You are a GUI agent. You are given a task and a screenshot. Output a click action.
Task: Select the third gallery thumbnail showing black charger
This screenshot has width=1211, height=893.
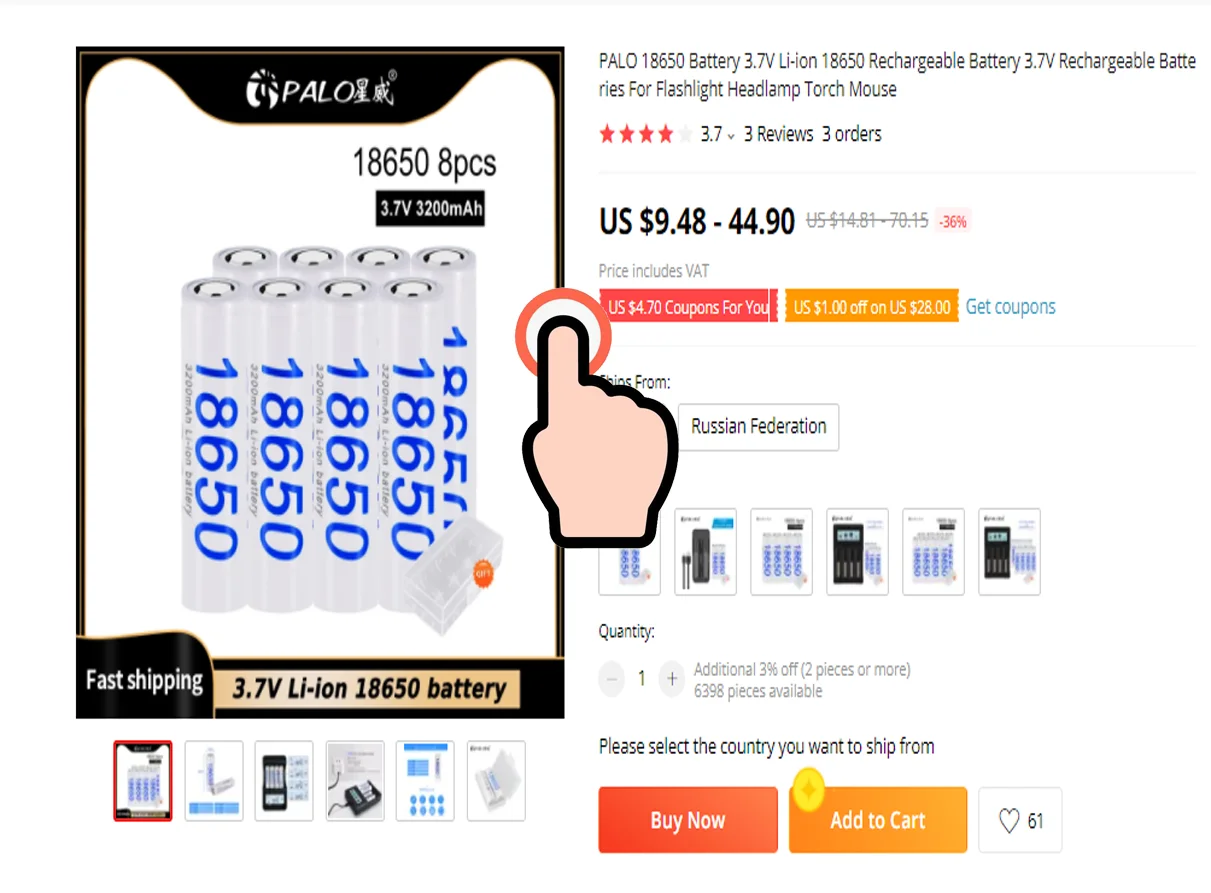284,781
